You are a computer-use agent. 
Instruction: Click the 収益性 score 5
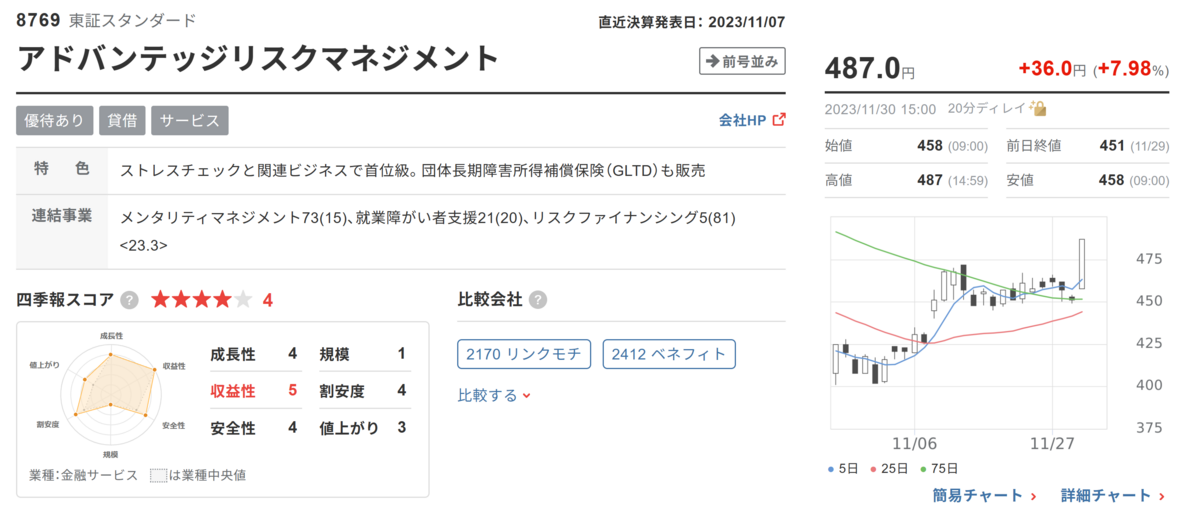(x=292, y=390)
